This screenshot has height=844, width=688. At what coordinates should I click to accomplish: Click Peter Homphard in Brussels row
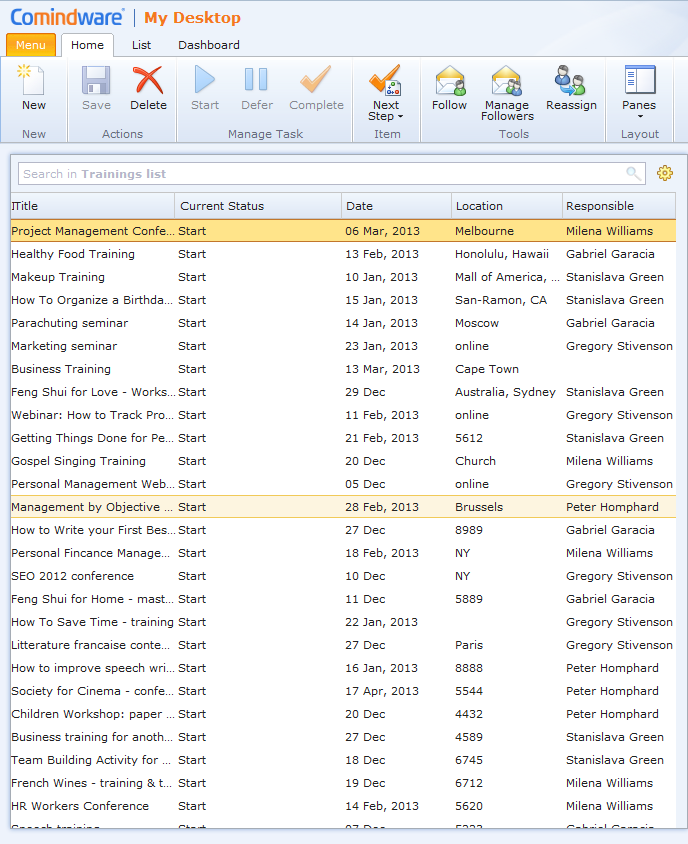click(612, 507)
